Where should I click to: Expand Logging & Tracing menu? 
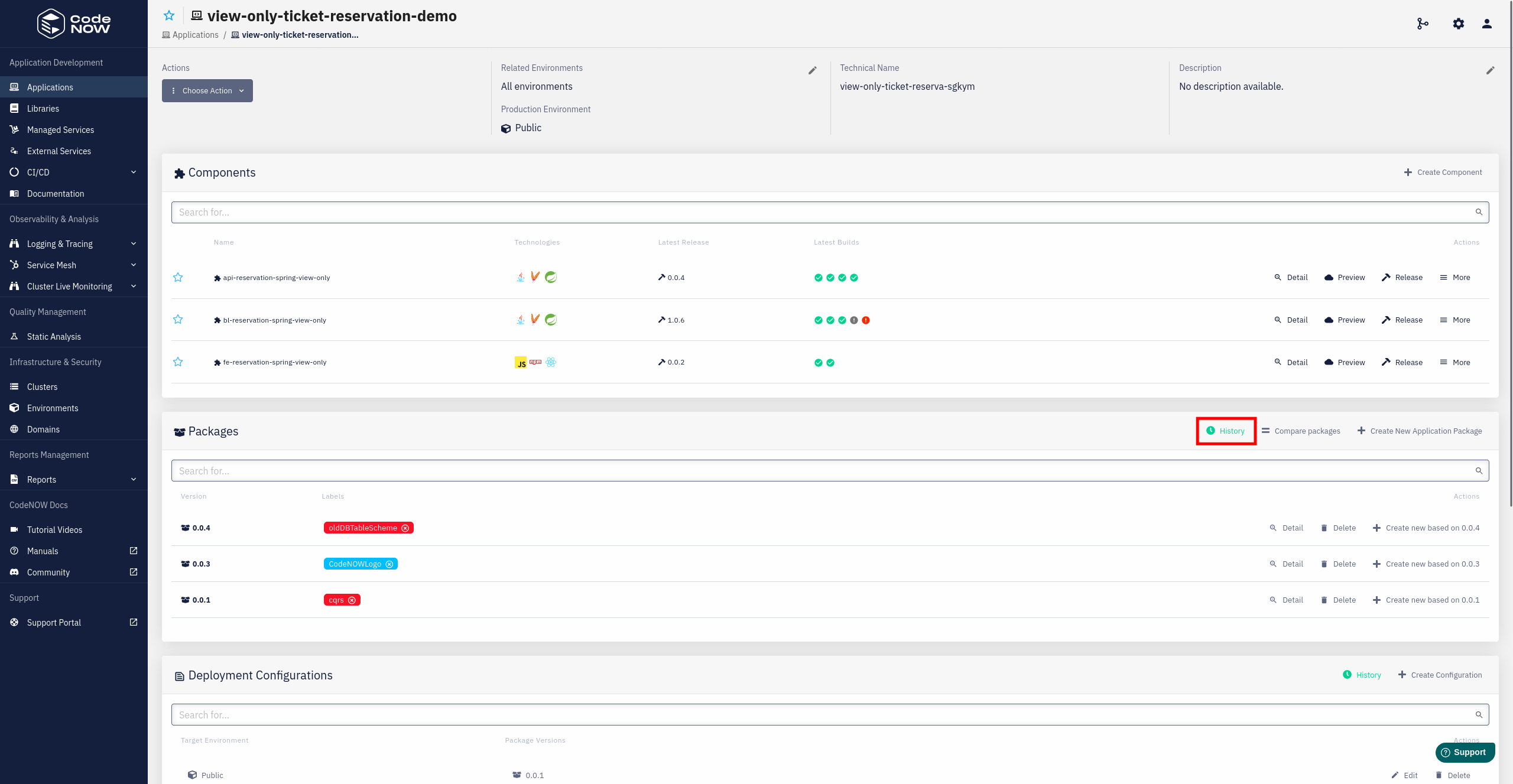74,244
